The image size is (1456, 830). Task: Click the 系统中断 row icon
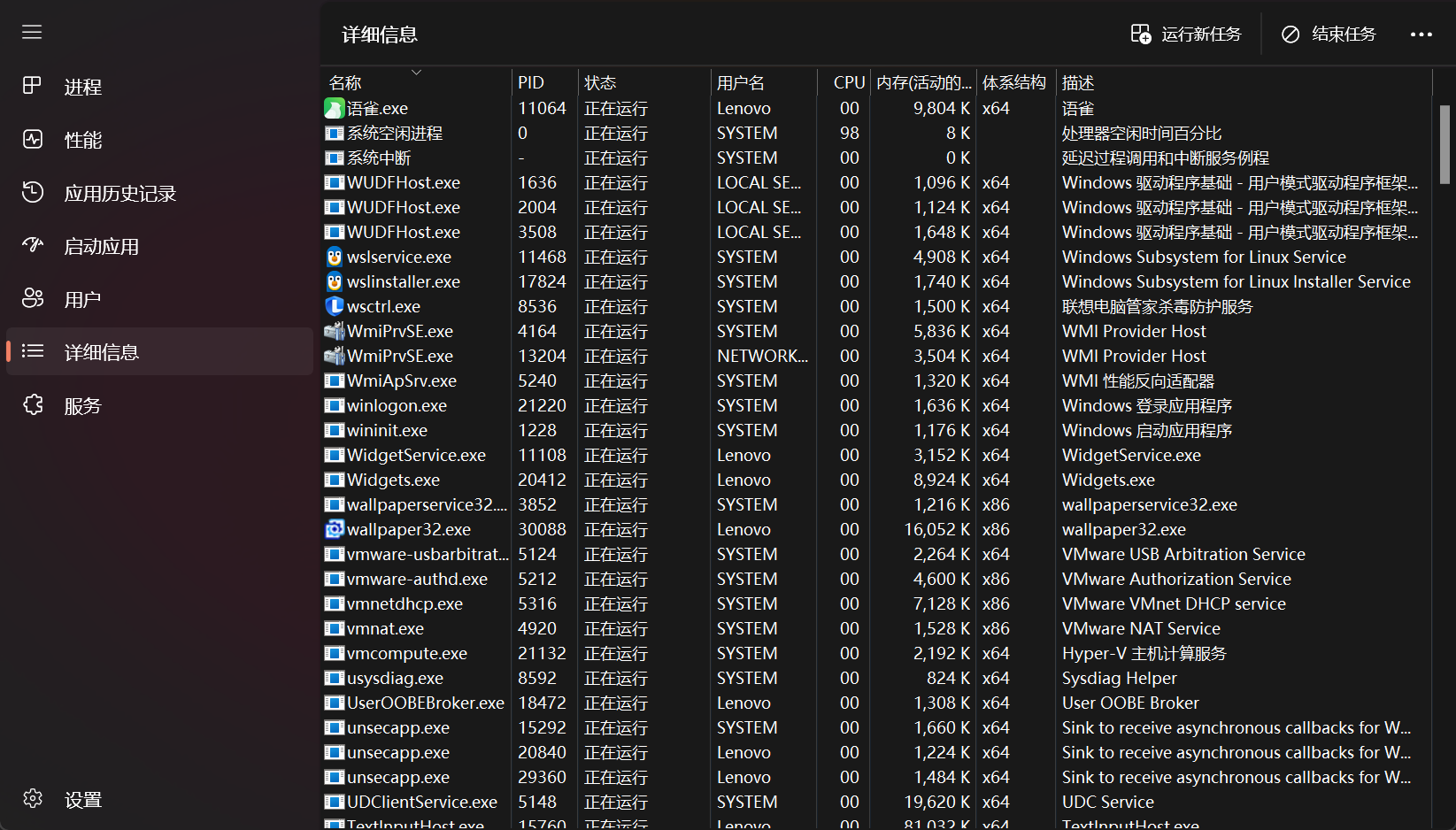pos(335,158)
